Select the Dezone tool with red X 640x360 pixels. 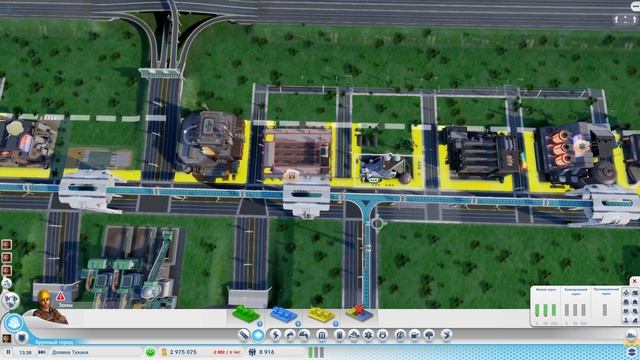click(359, 313)
